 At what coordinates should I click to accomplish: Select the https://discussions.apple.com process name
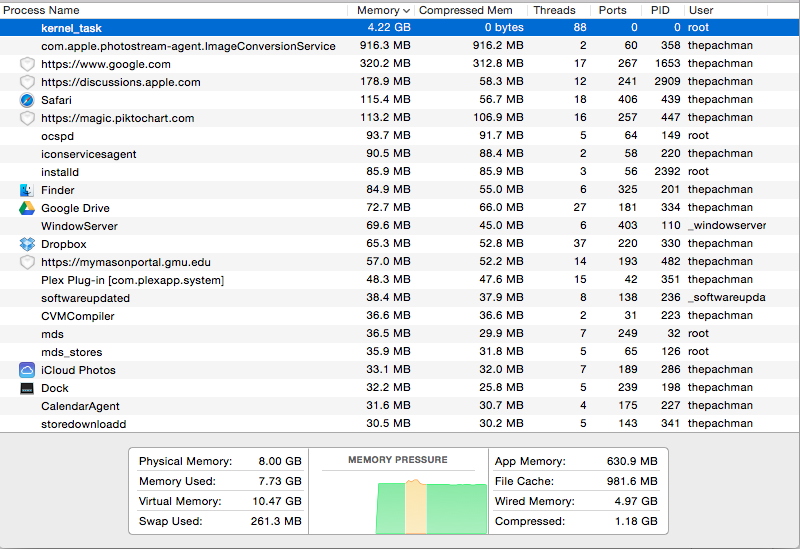click(120, 82)
